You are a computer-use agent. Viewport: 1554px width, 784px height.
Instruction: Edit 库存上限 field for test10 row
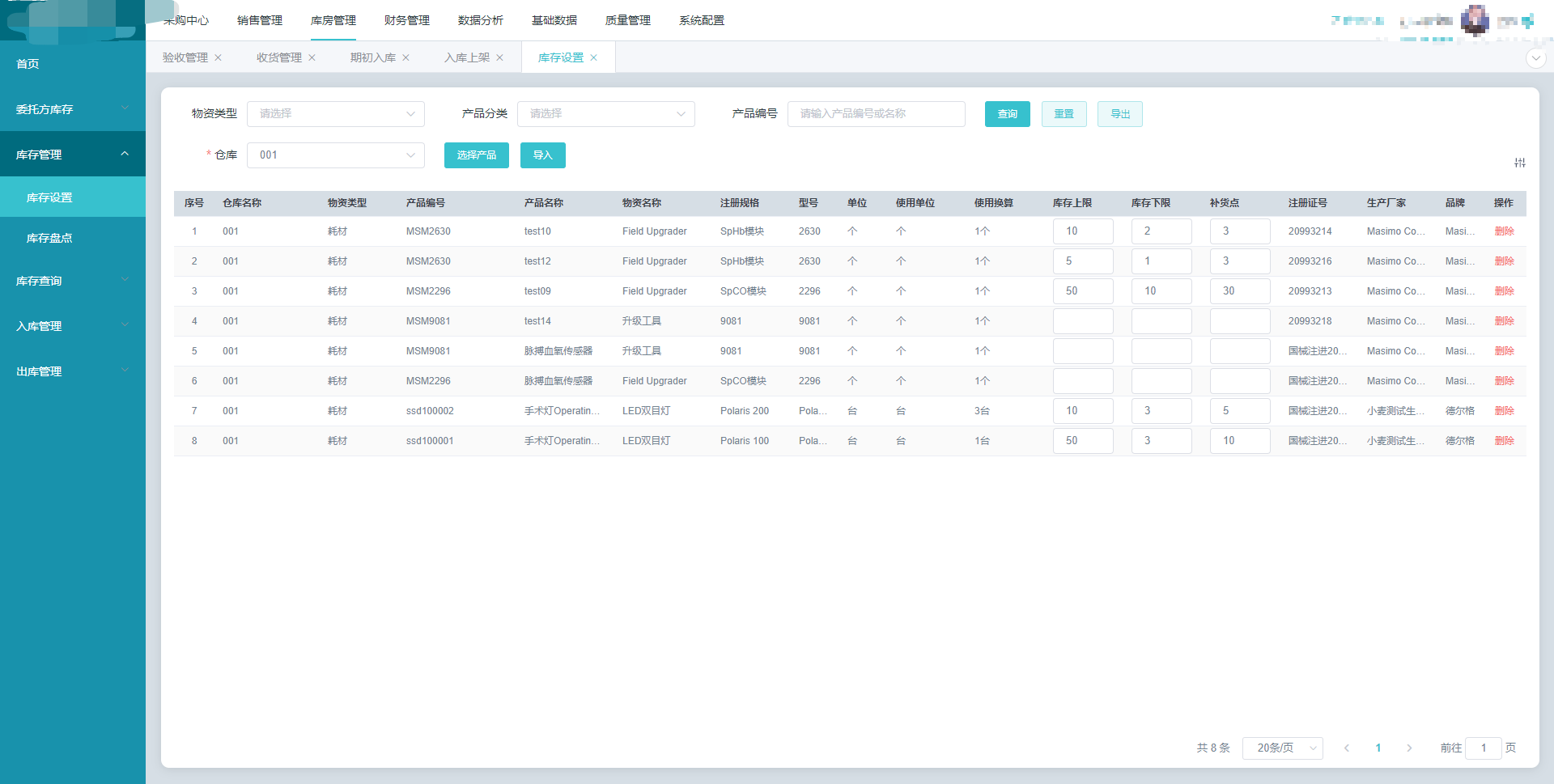pyautogui.click(x=1083, y=231)
